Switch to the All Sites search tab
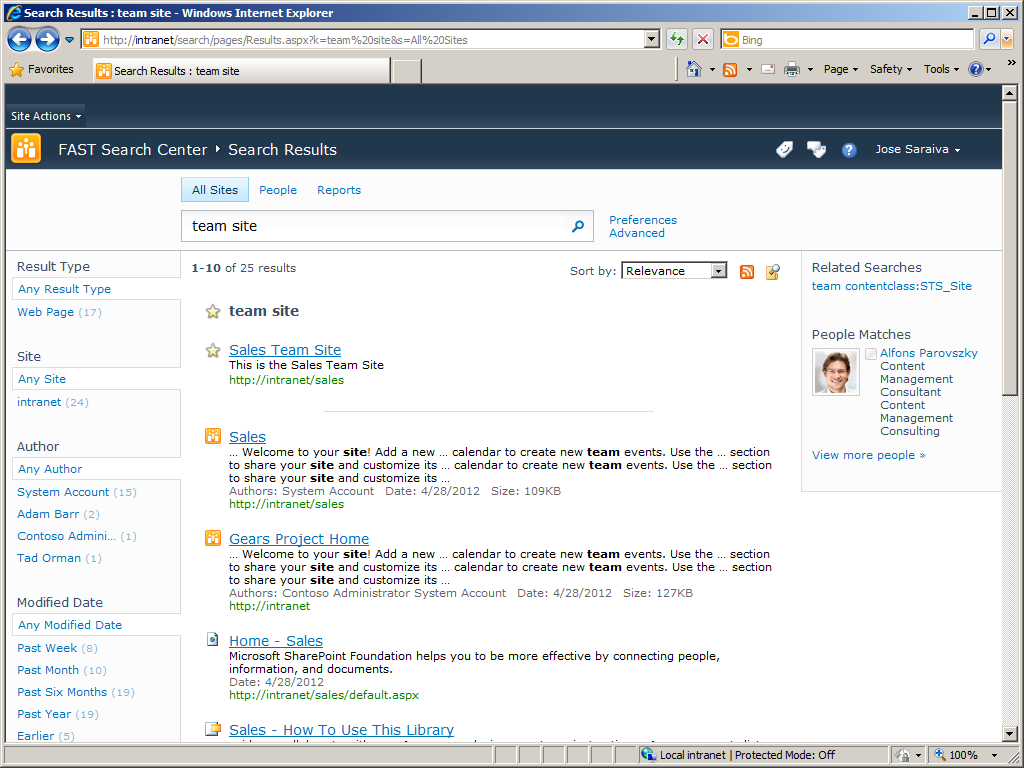The height and width of the screenshot is (768, 1024). click(x=215, y=190)
